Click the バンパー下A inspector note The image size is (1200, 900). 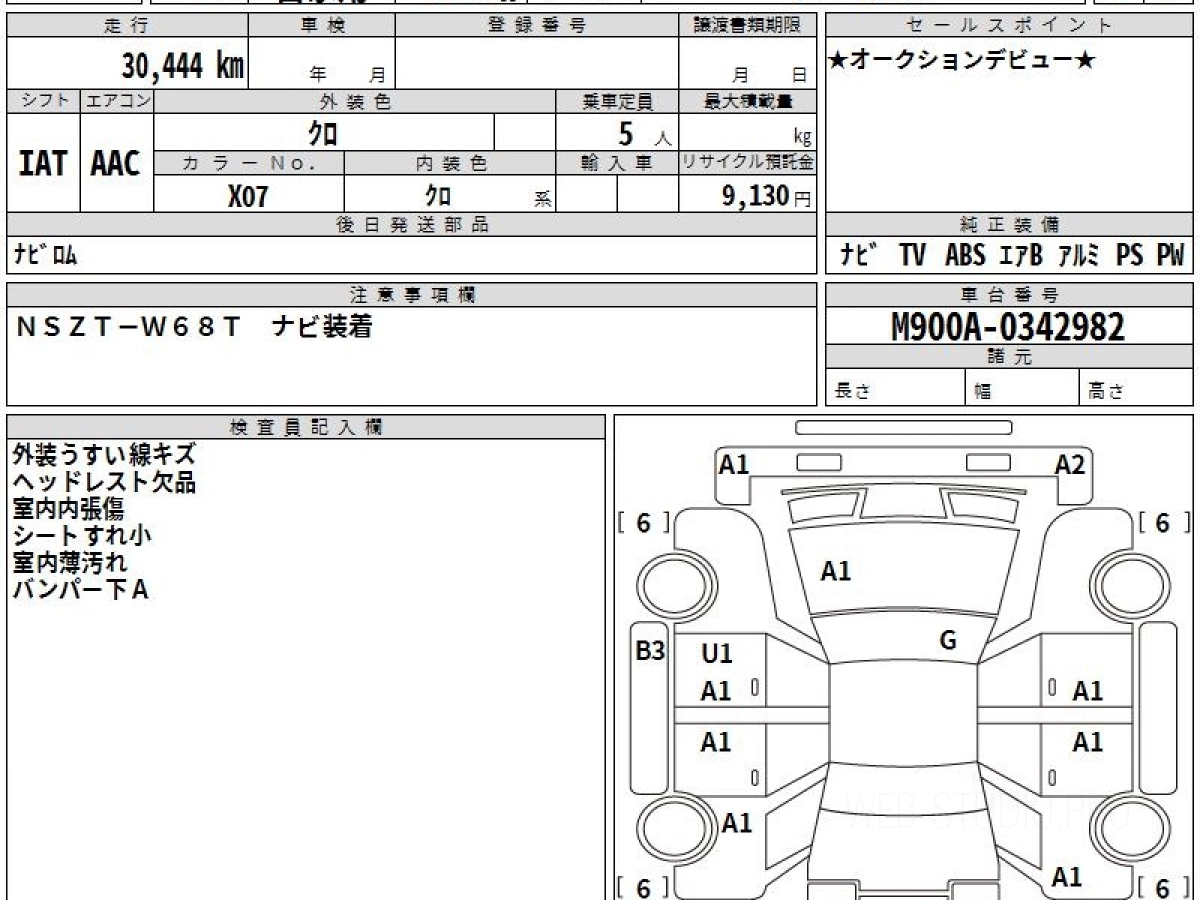click(81, 589)
